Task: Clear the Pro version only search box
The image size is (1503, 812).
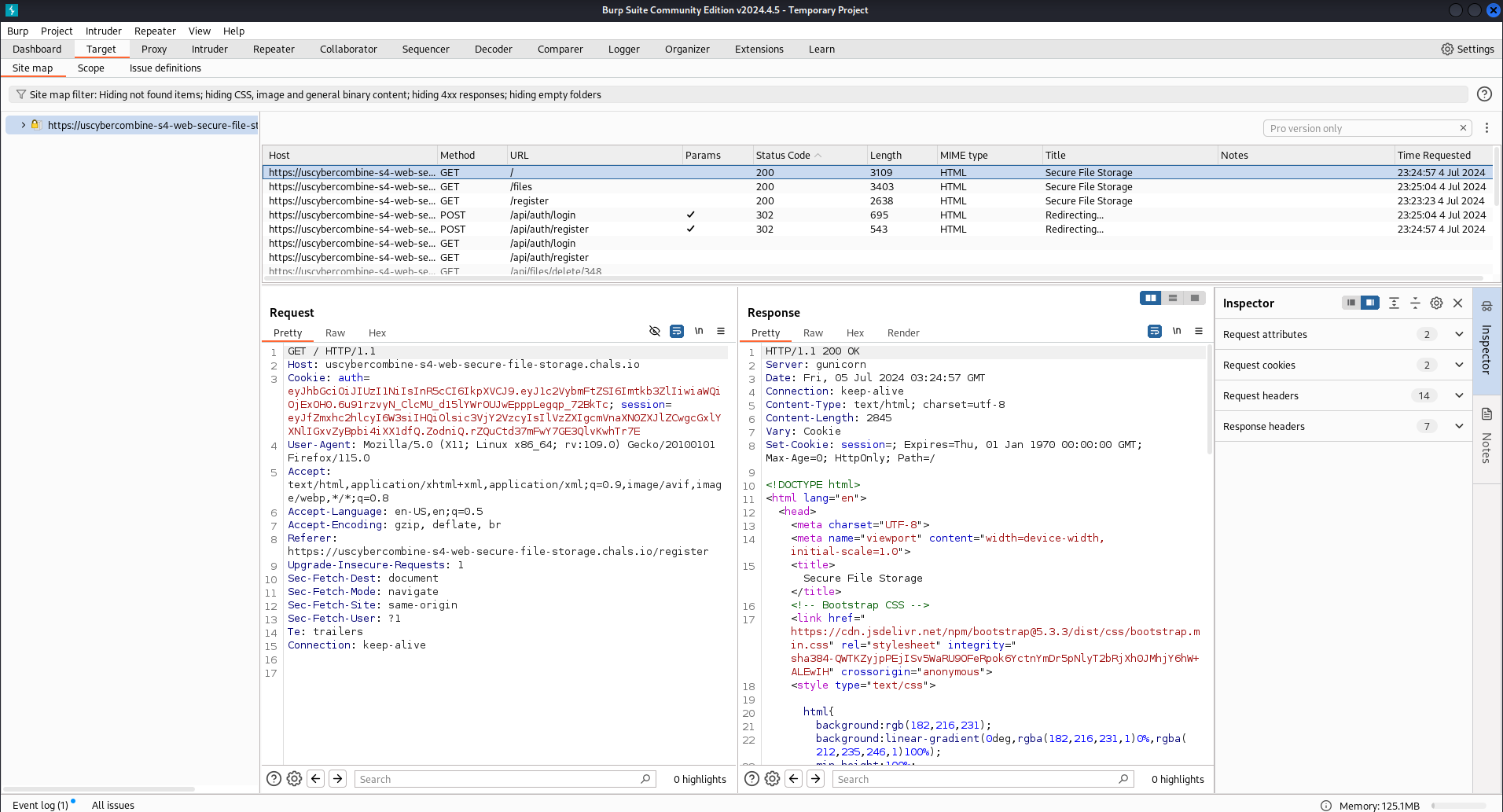Action: tap(1463, 128)
